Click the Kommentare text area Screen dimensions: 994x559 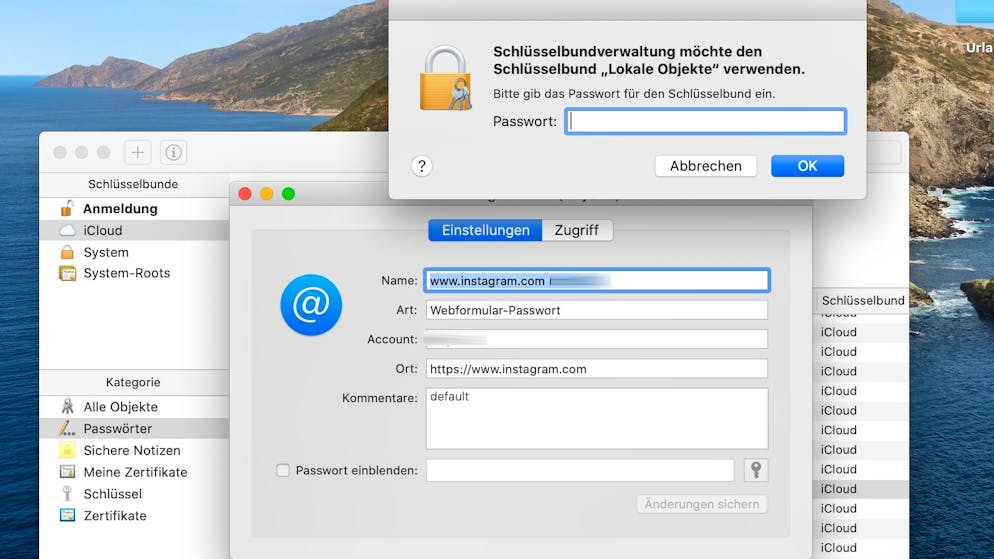[x=596, y=418]
